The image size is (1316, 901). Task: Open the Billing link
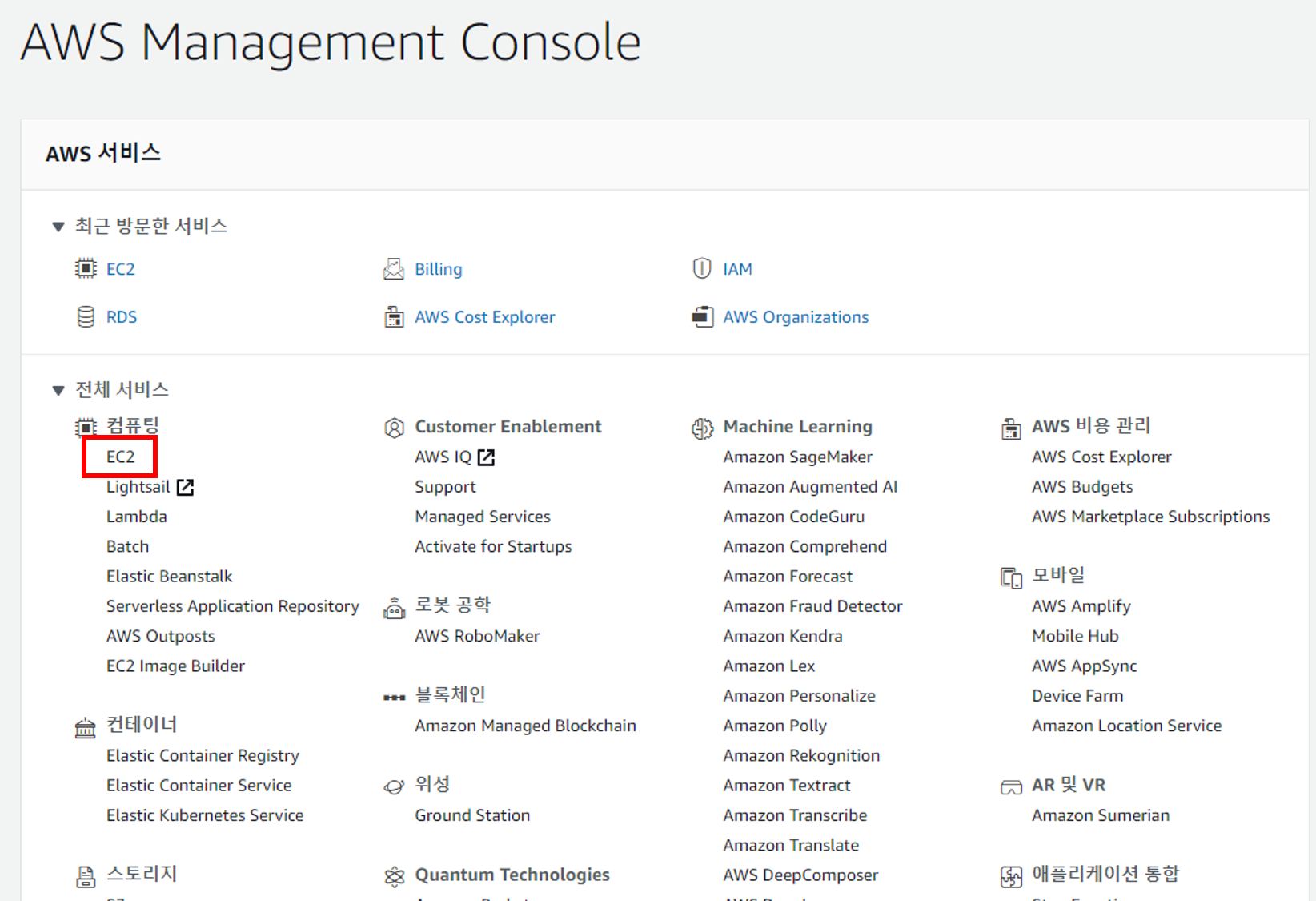click(x=439, y=269)
